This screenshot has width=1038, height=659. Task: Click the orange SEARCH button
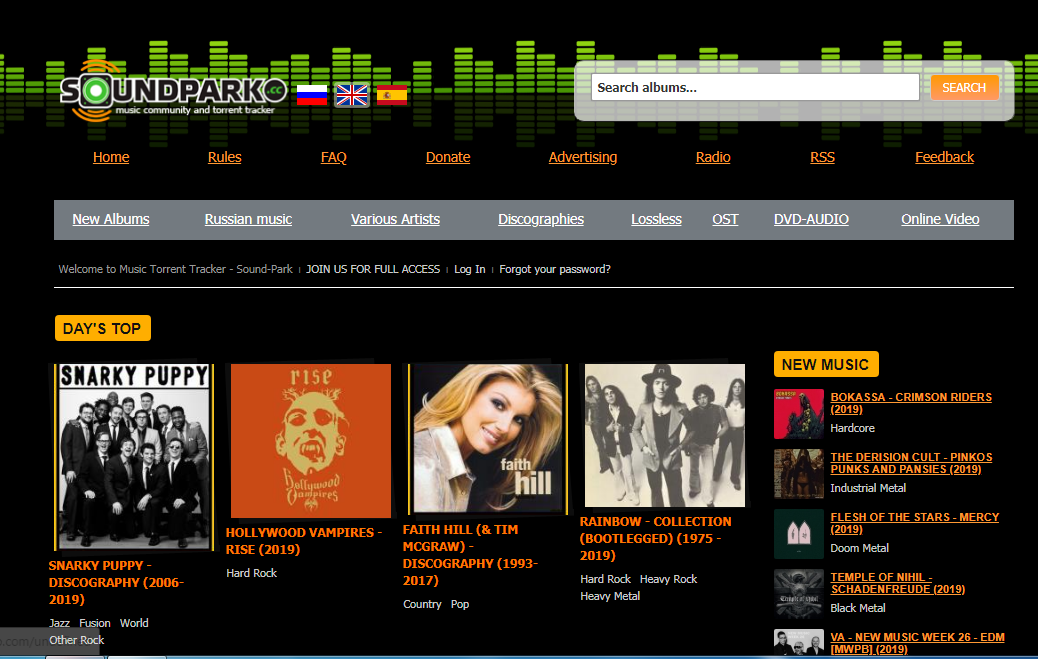(964, 87)
